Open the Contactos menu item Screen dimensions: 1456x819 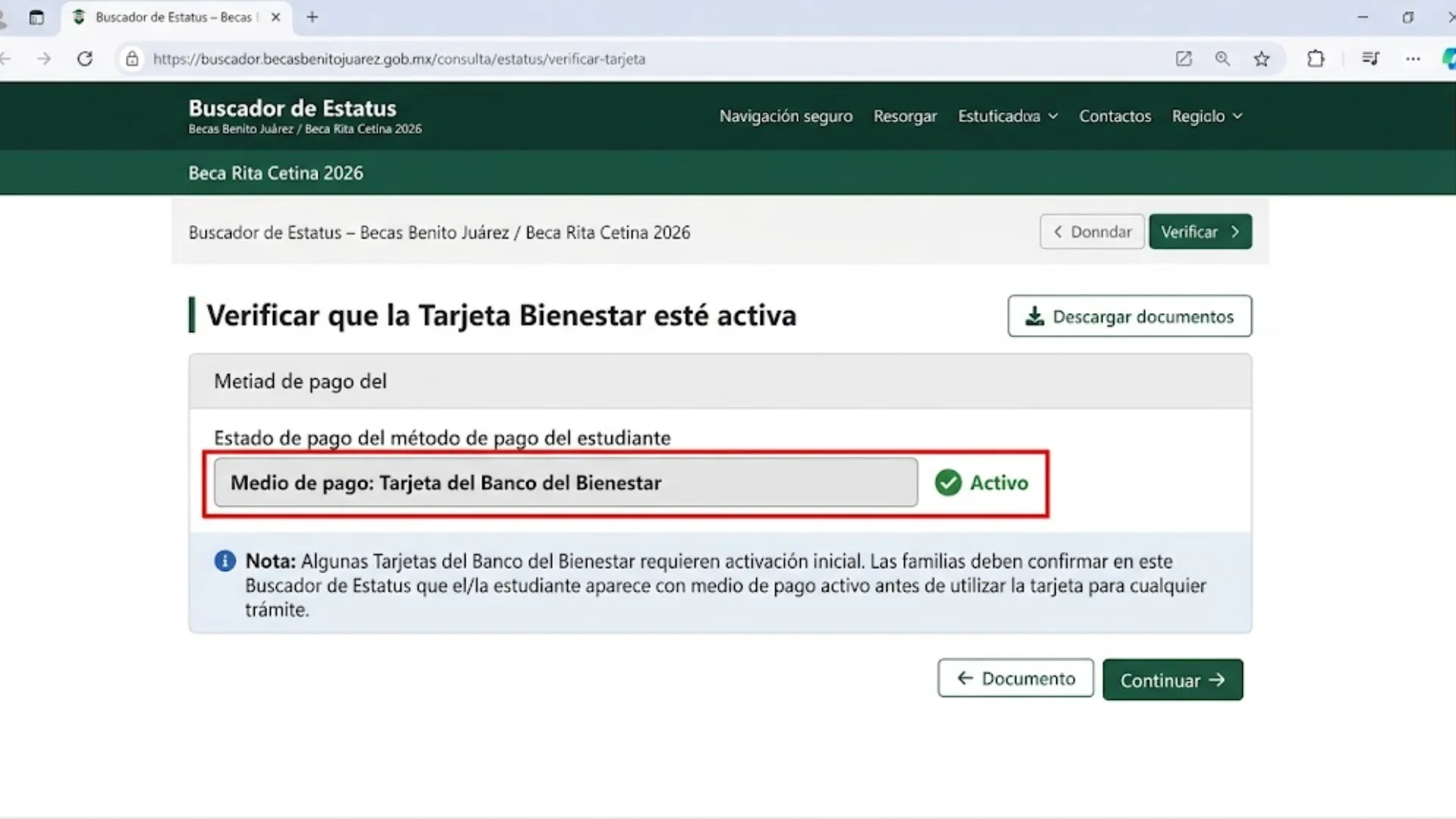[x=1115, y=116]
